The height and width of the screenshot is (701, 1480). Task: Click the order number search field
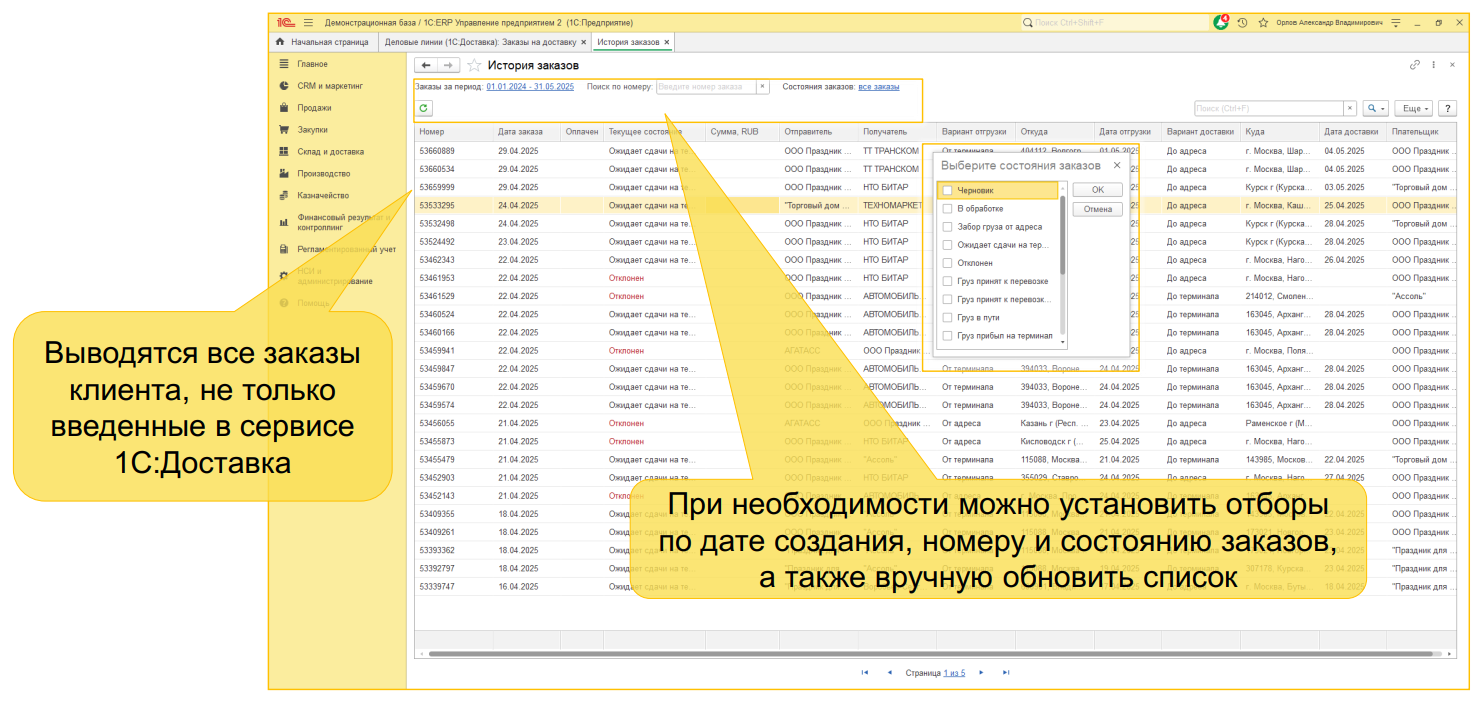point(705,87)
